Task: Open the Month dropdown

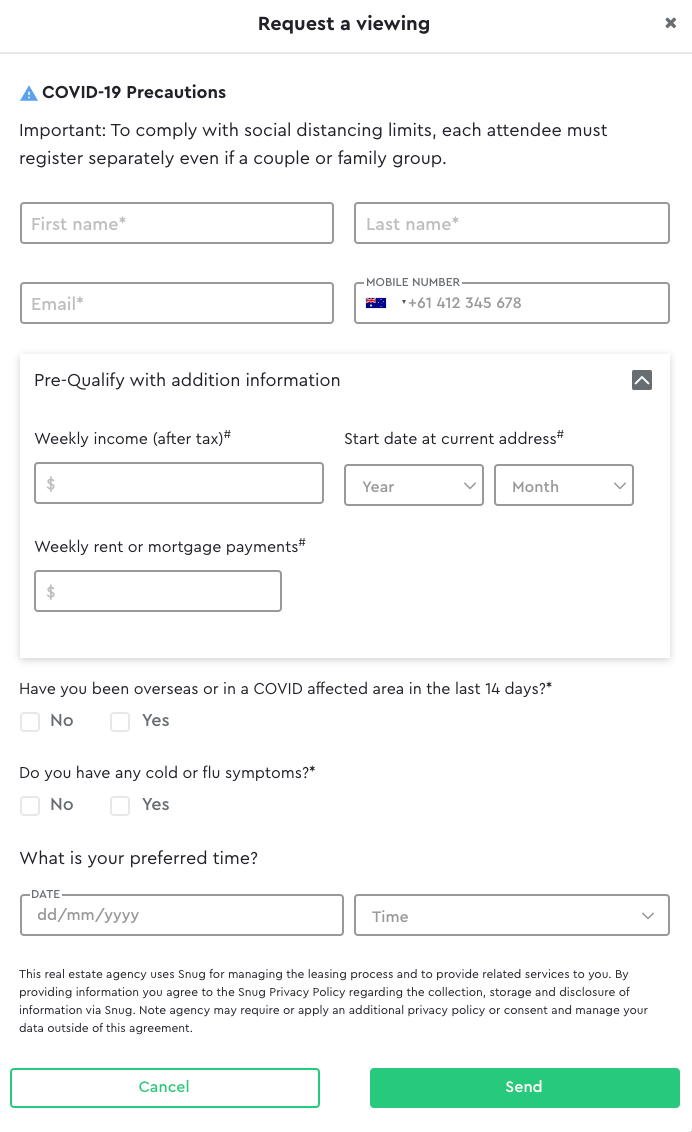Action: pyautogui.click(x=564, y=485)
